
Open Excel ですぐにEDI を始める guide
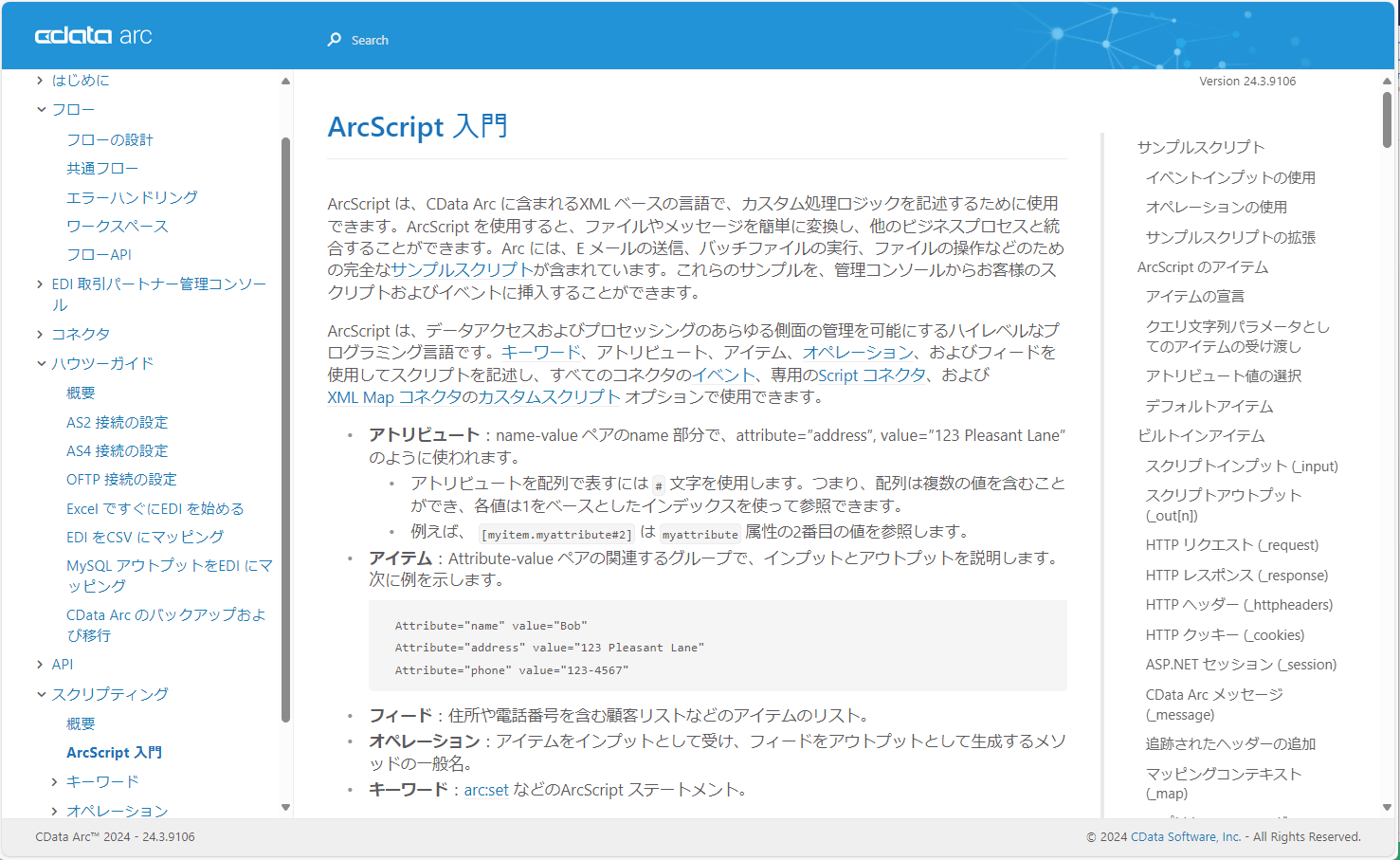pos(155,508)
